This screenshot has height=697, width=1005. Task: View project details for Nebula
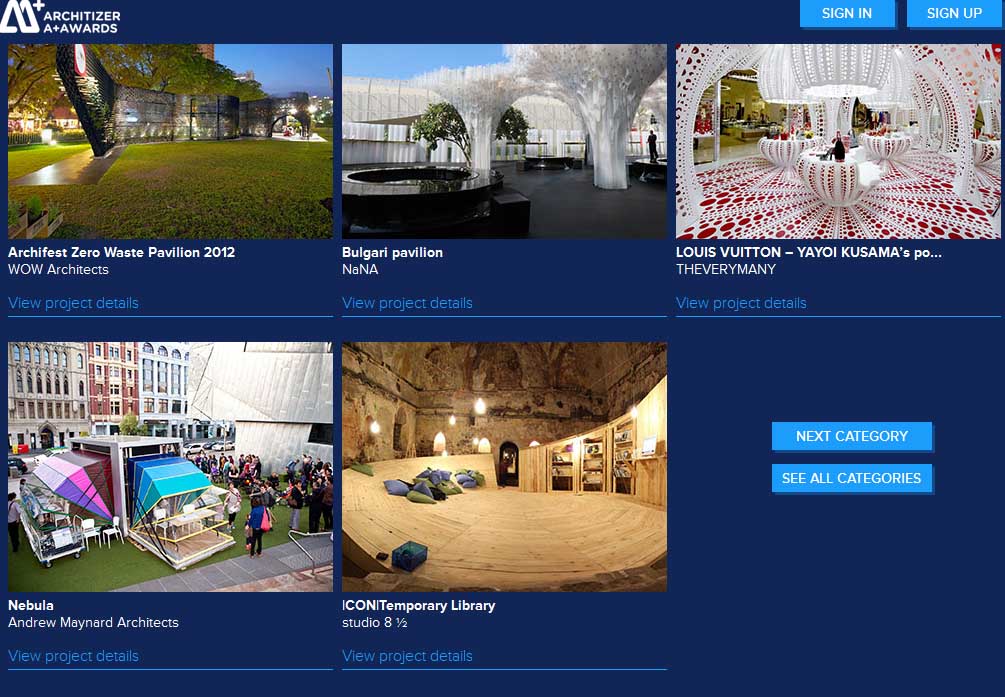pyautogui.click(x=73, y=656)
